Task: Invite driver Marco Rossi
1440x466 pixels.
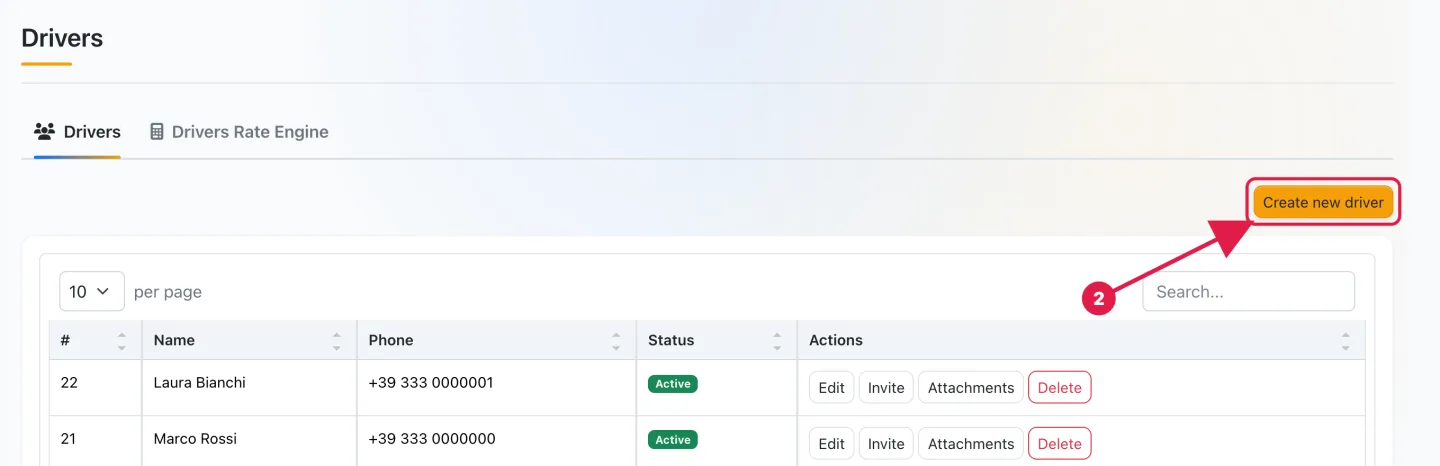Action: [886, 444]
